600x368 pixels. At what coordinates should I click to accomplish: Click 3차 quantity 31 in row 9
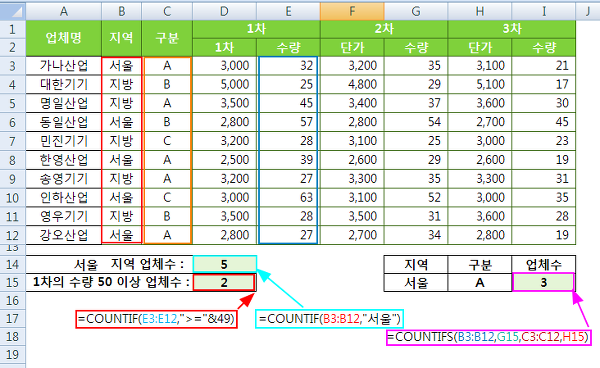click(544, 179)
